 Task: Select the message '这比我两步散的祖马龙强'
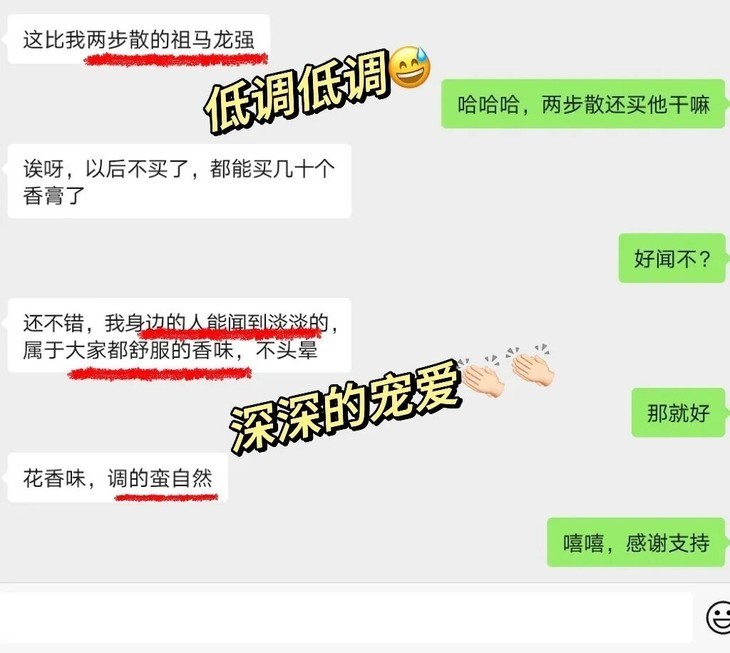tap(139, 40)
